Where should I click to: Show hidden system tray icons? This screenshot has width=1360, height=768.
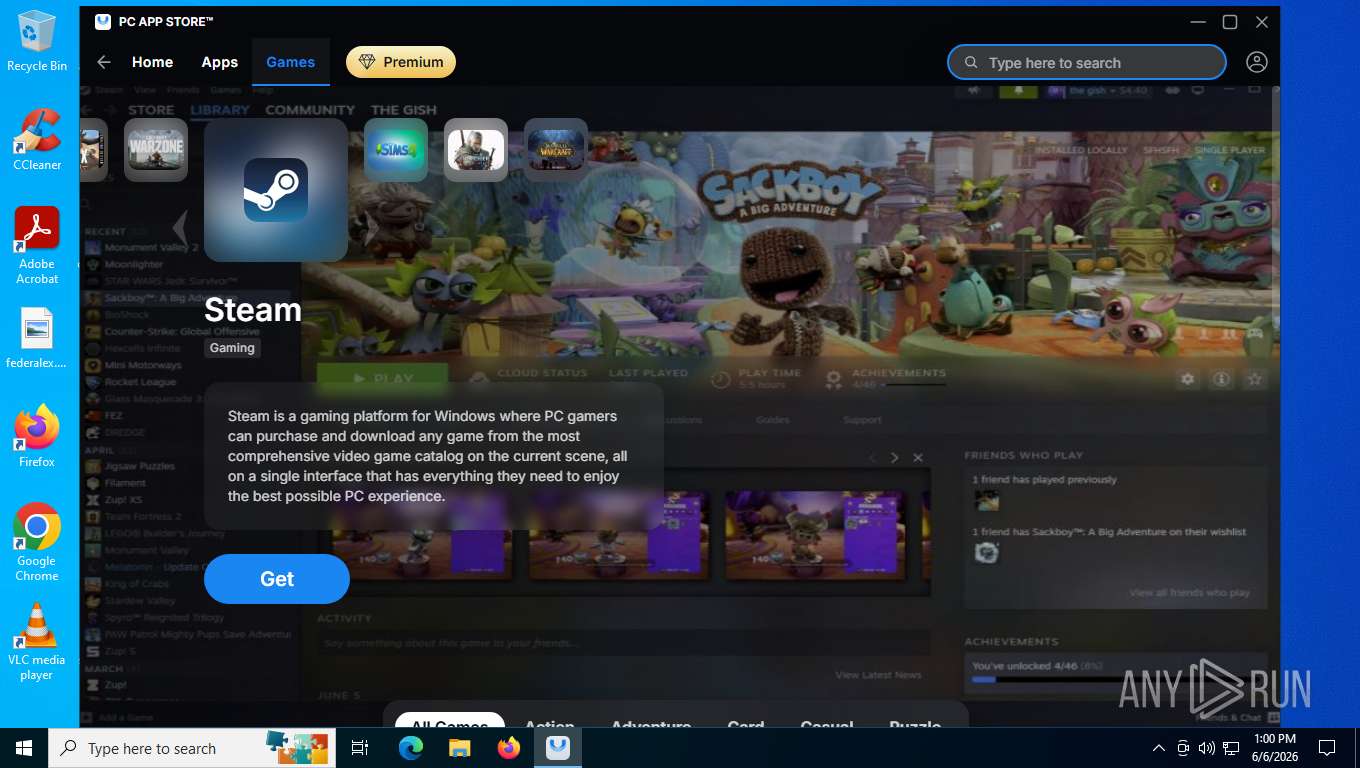tap(1159, 748)
